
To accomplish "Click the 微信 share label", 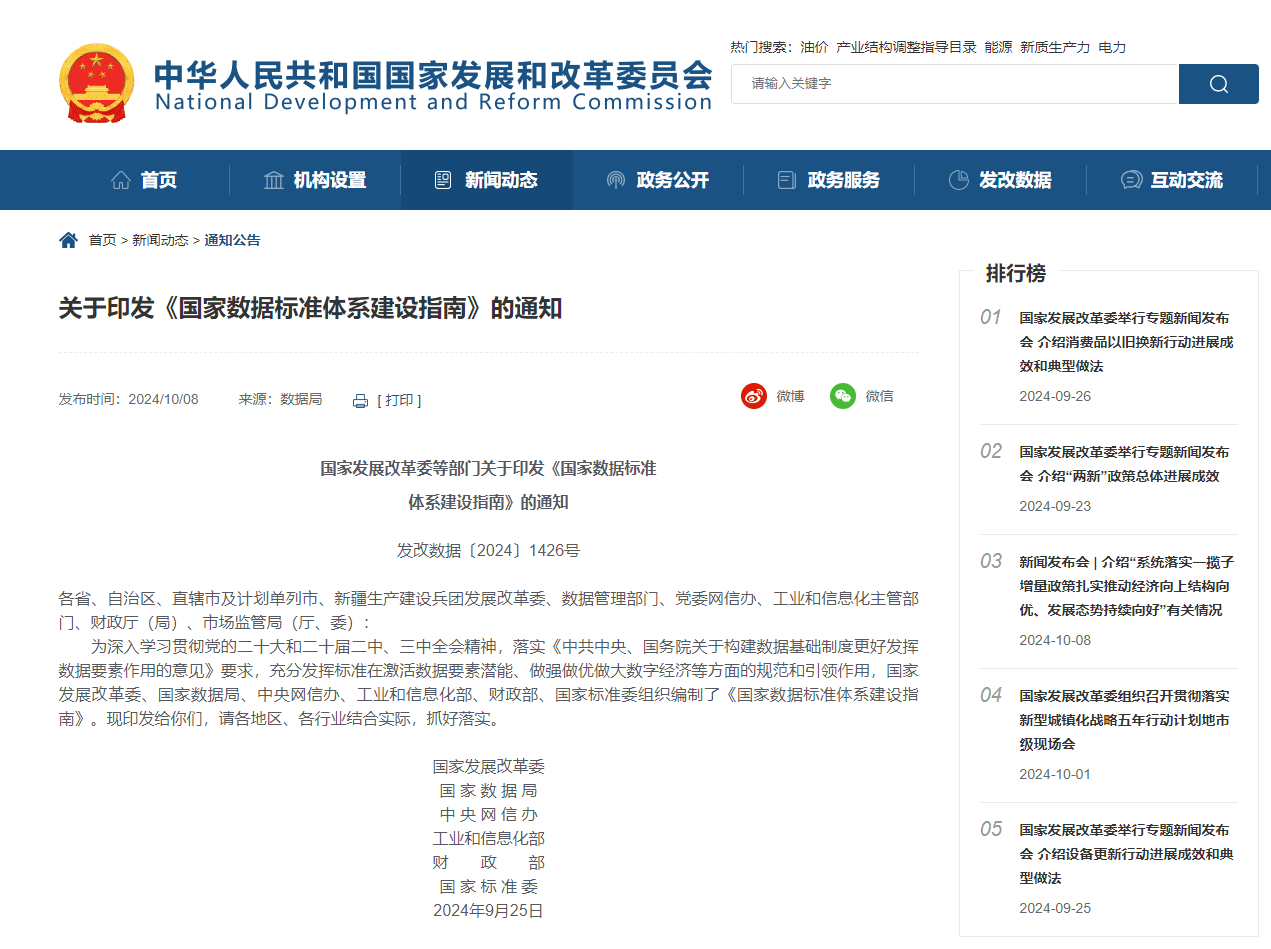I will 879,396.
